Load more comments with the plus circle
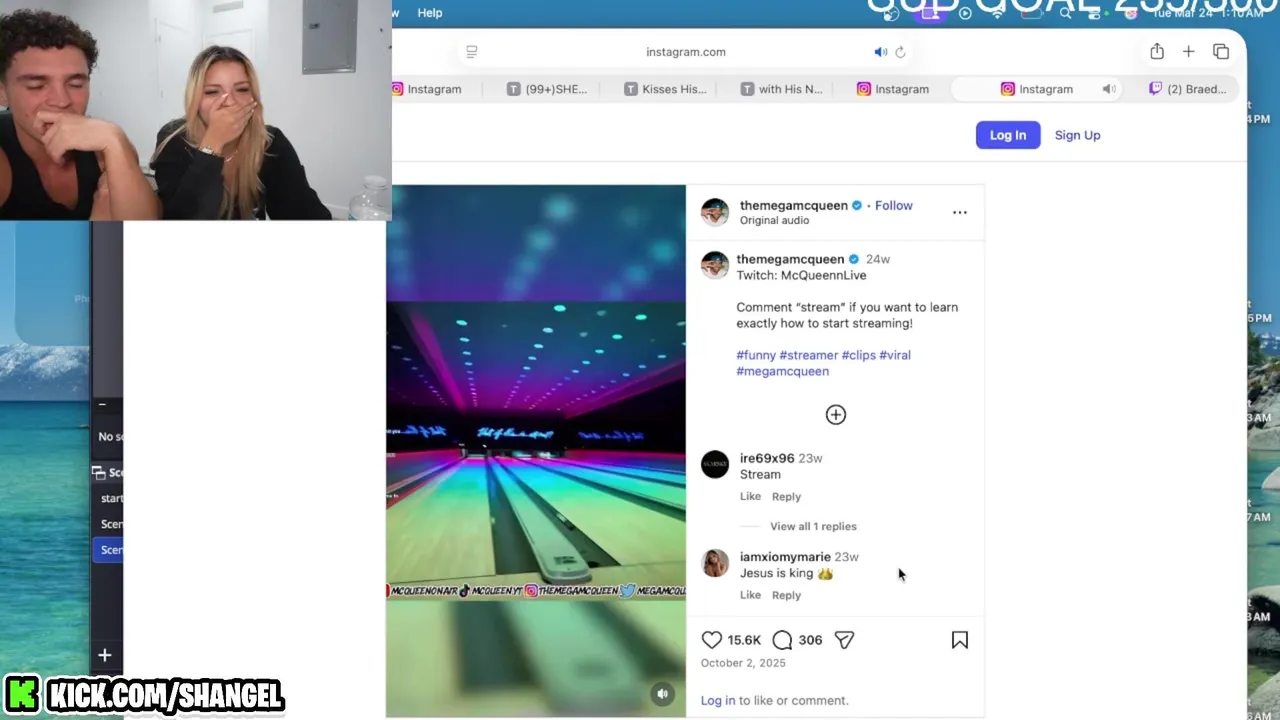The width and height of the screenshot is (1280, 720). 836,415
